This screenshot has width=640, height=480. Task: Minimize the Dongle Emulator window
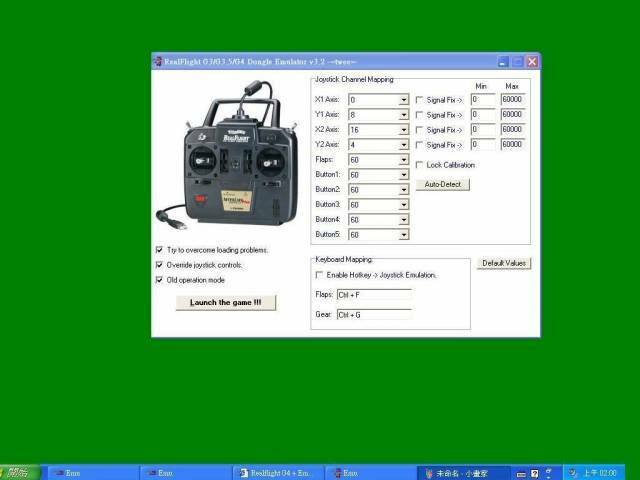point(503,62)
